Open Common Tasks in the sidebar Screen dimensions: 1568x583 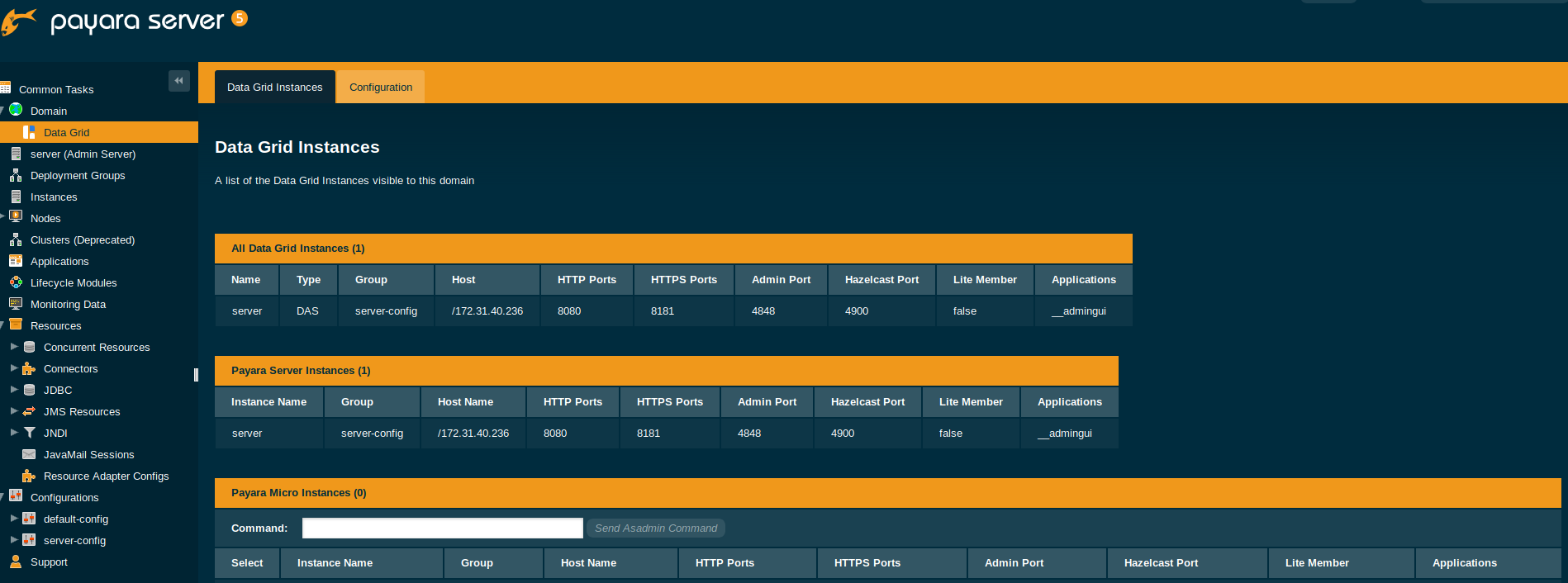(56, 89)
